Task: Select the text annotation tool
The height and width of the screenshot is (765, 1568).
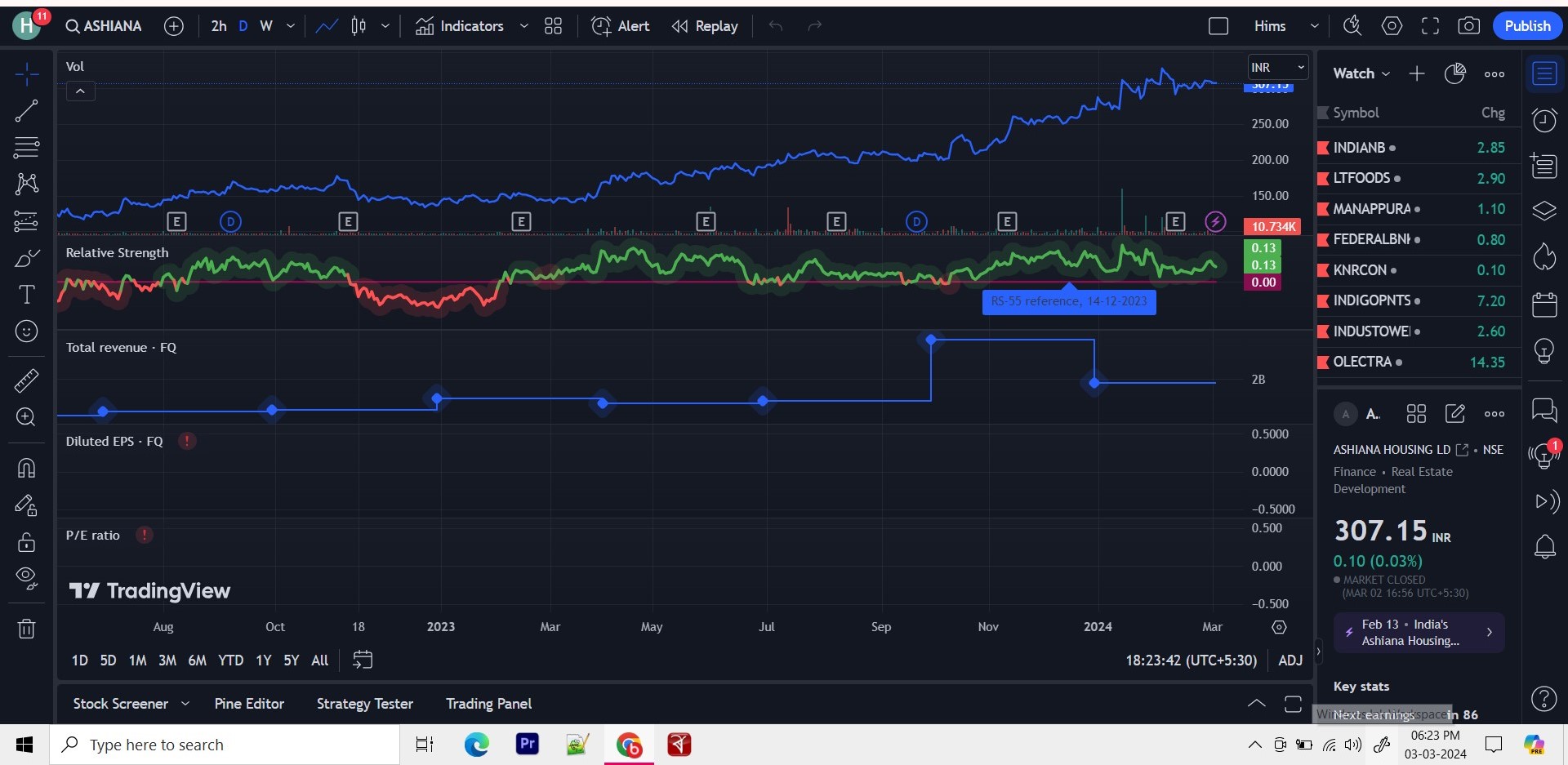Action: [x=27, y=295]
